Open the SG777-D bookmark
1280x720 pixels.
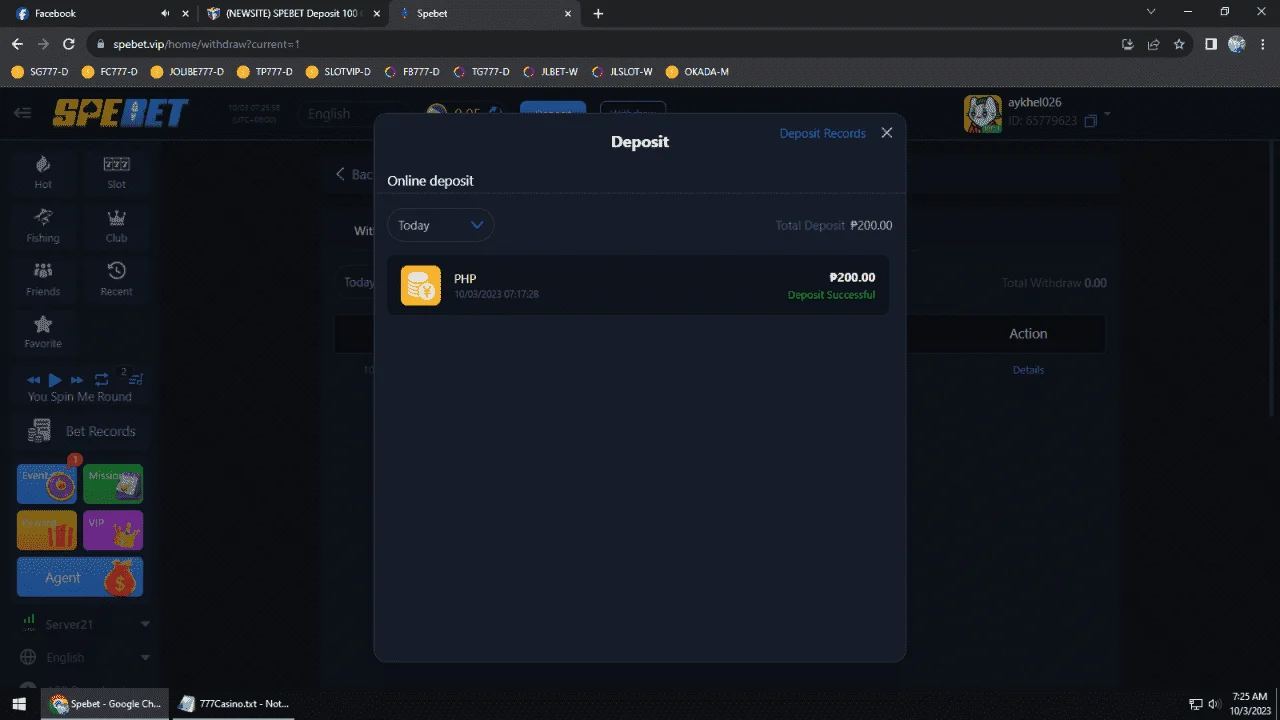(x=40, y=72)
